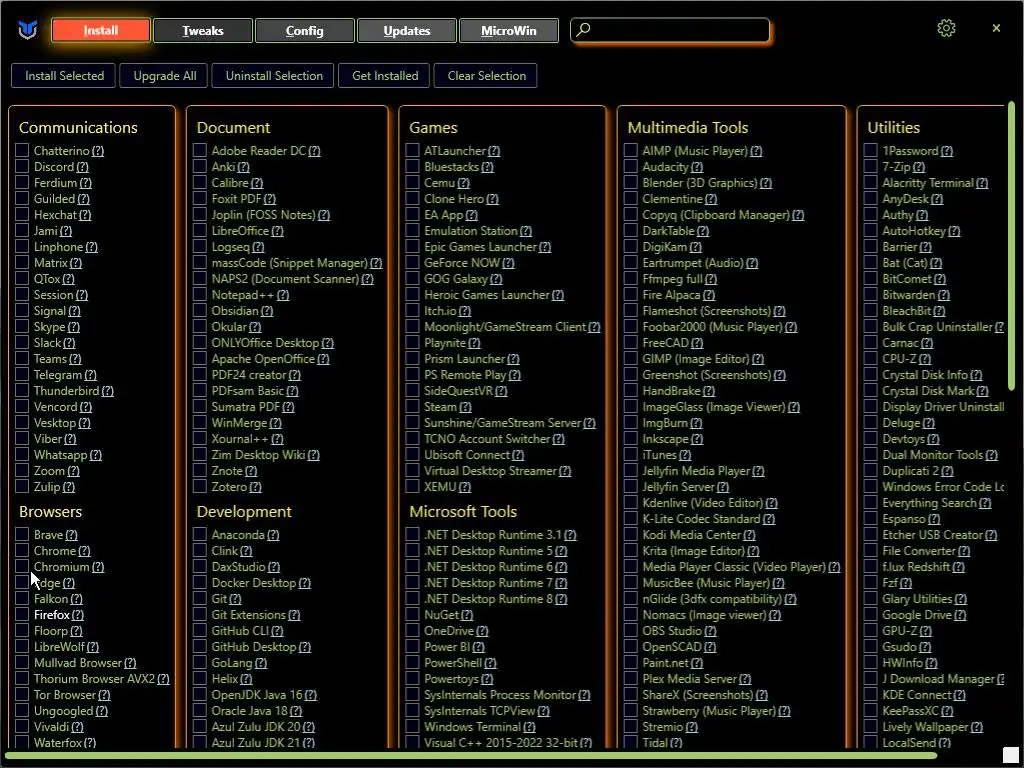
Task: Go to the Updates tab
Action: [x=407, y=30]
